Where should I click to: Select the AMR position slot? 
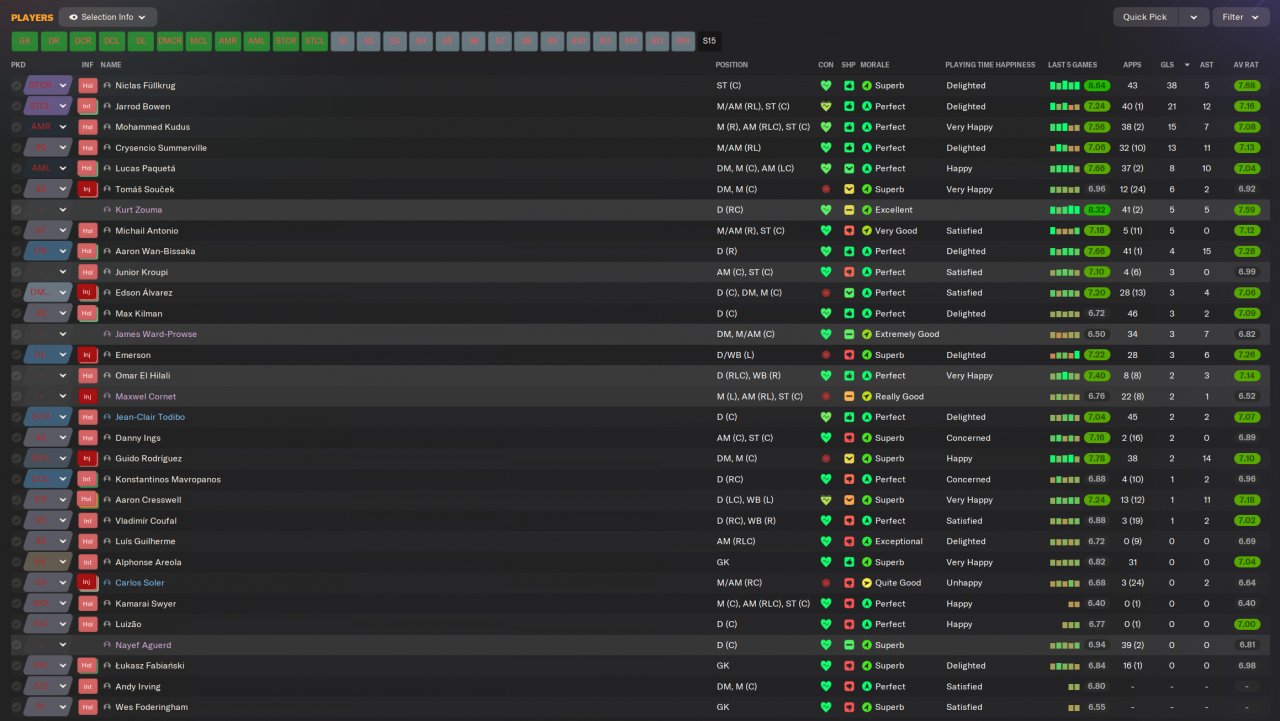point(228,41)
